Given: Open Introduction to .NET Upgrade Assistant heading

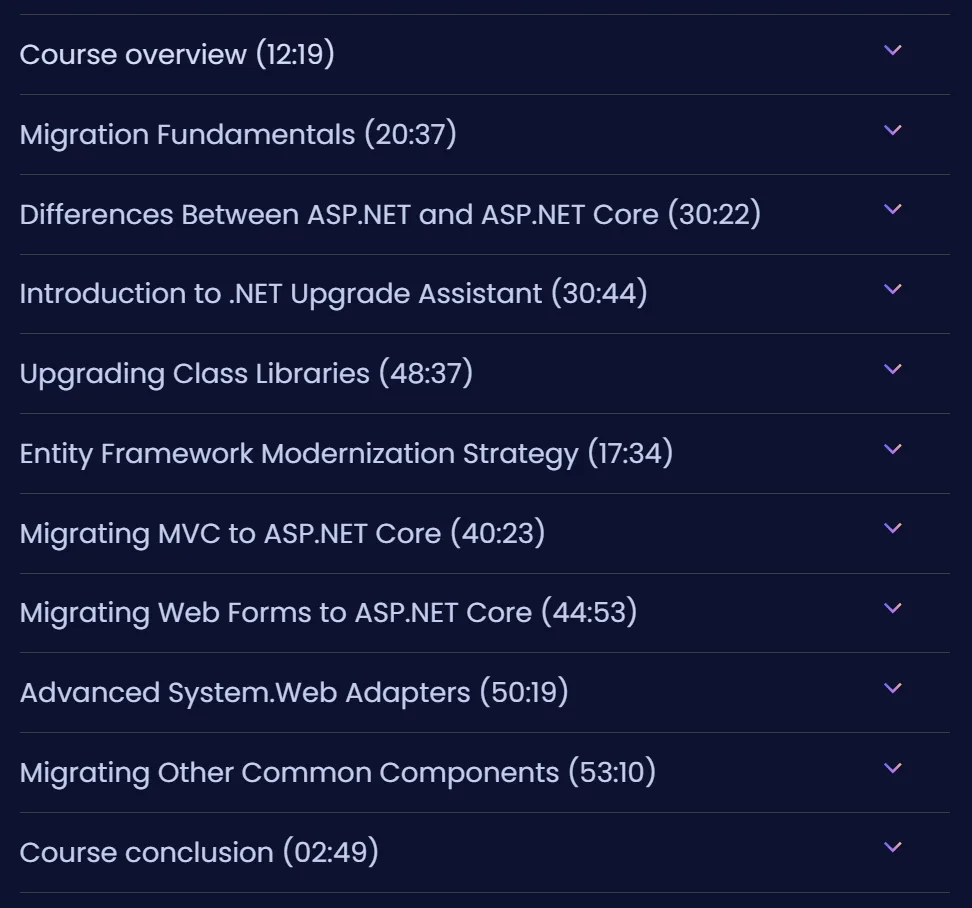Looking at the screenshot, I should [334, 293].
